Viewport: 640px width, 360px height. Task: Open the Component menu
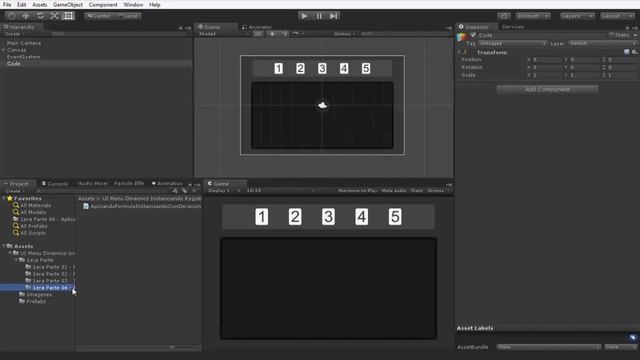coord(103,4)
